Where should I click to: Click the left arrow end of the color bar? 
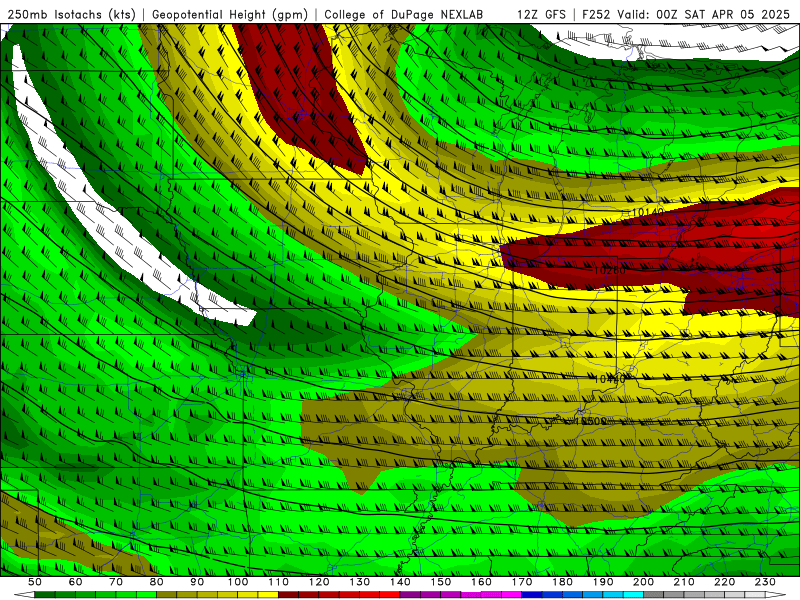[24, 595]
